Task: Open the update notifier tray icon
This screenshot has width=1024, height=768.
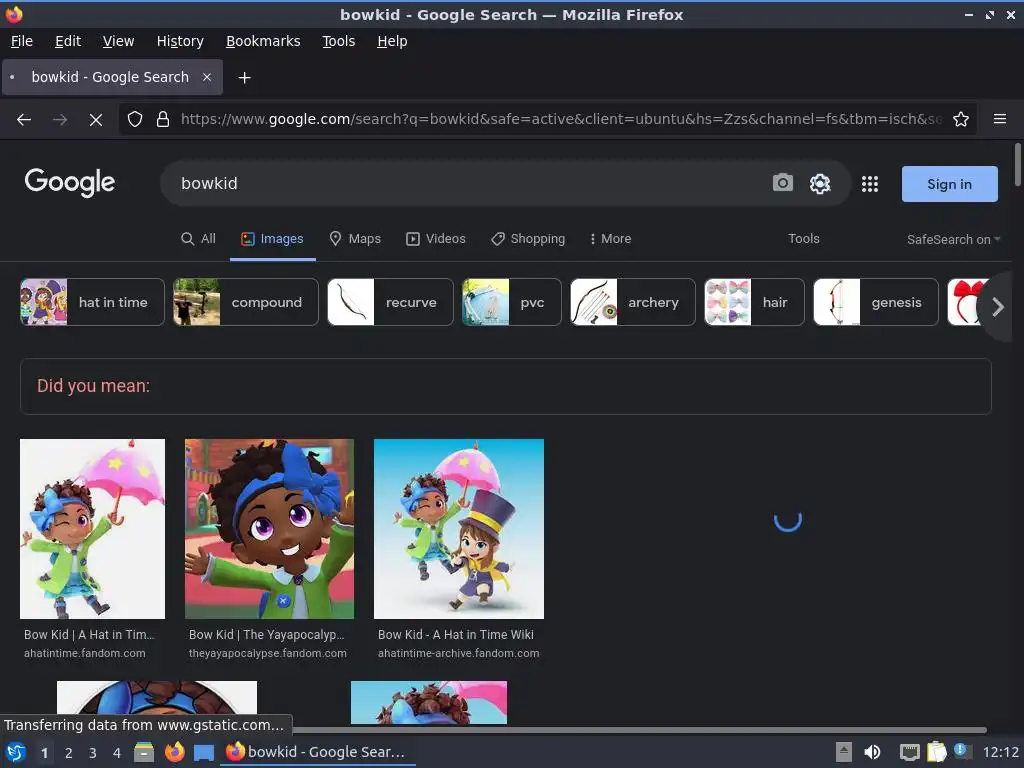Action: coord(963,751)
